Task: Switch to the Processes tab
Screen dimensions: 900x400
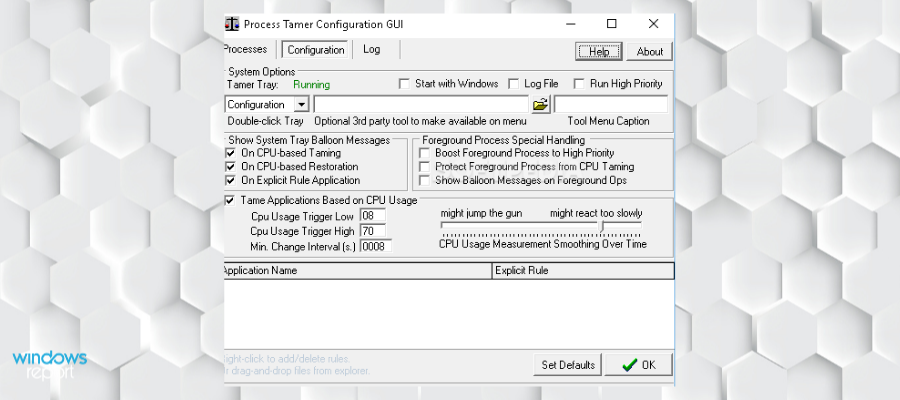Action: 245,49
